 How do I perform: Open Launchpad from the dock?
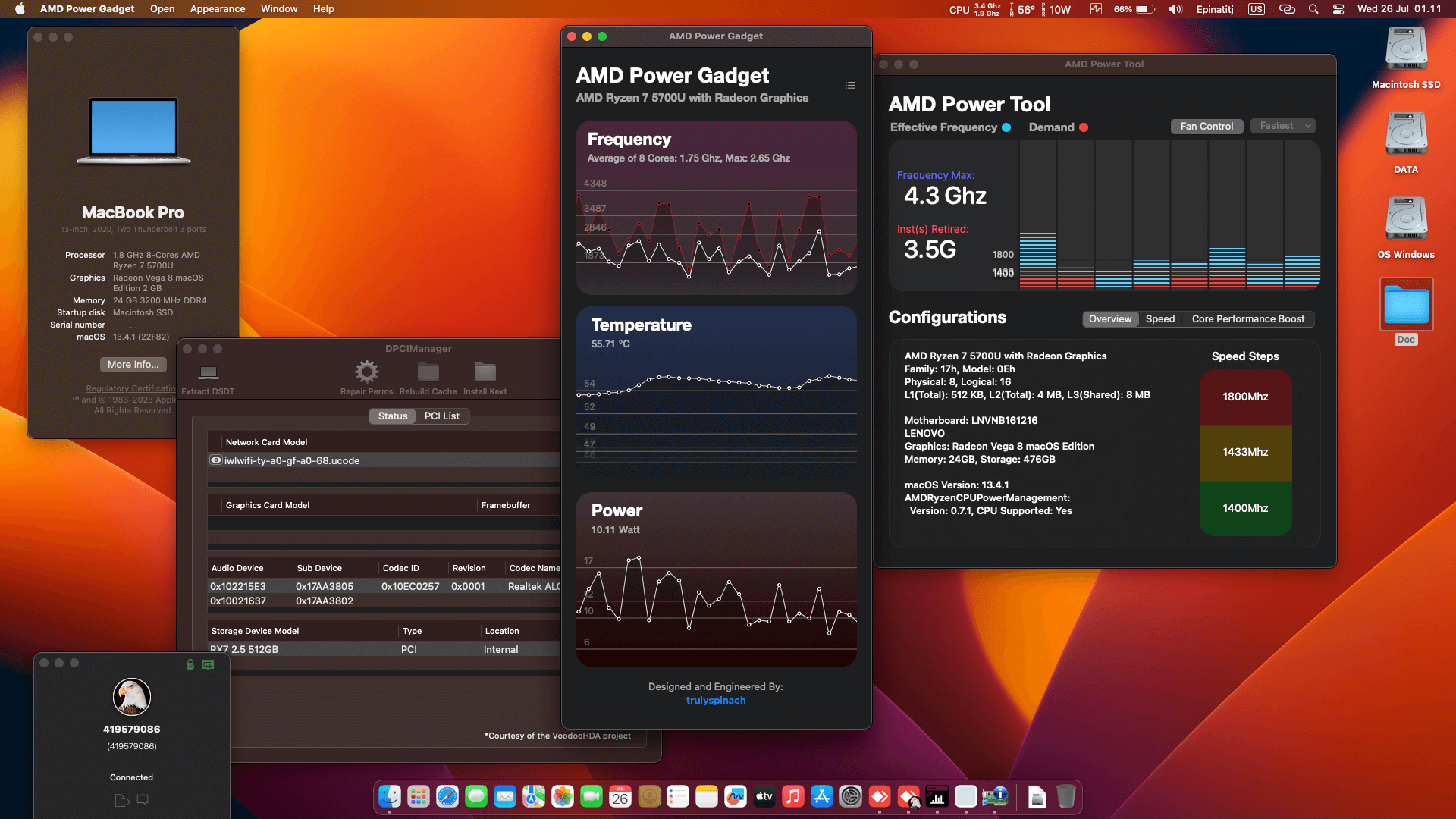coord(419,796)
